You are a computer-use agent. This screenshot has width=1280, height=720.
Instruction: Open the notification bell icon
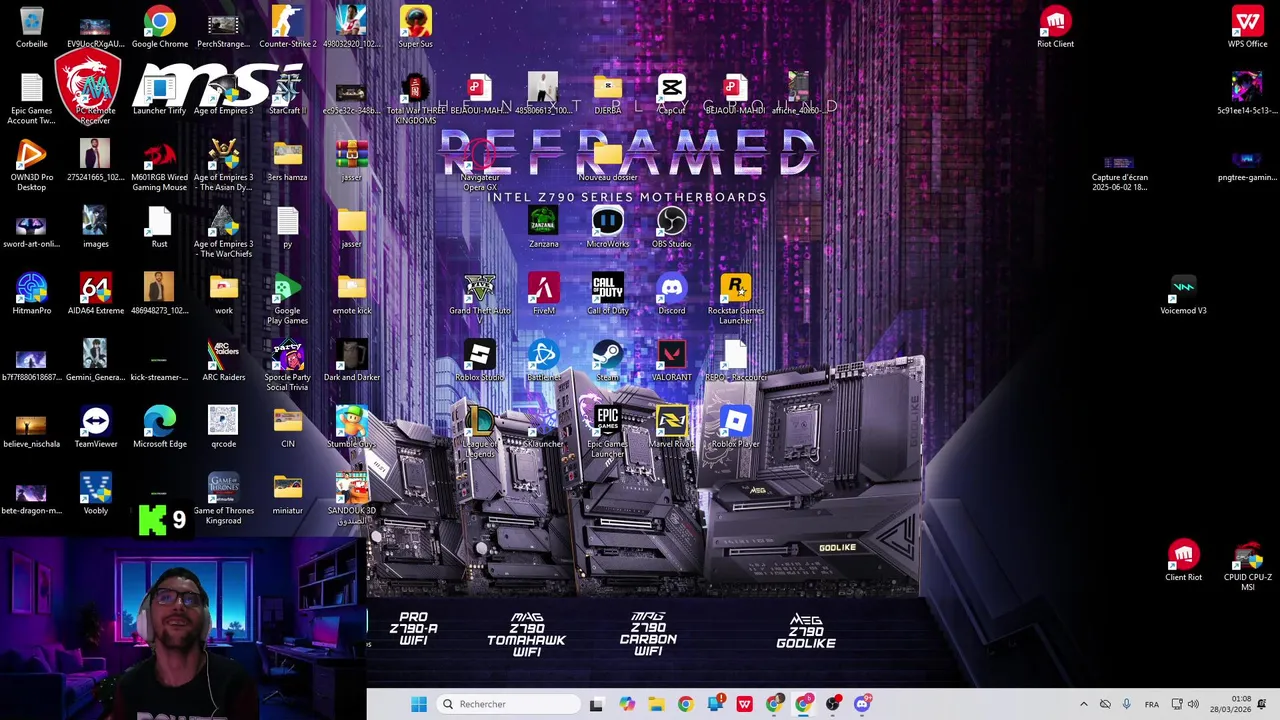tap(1261, 704)
